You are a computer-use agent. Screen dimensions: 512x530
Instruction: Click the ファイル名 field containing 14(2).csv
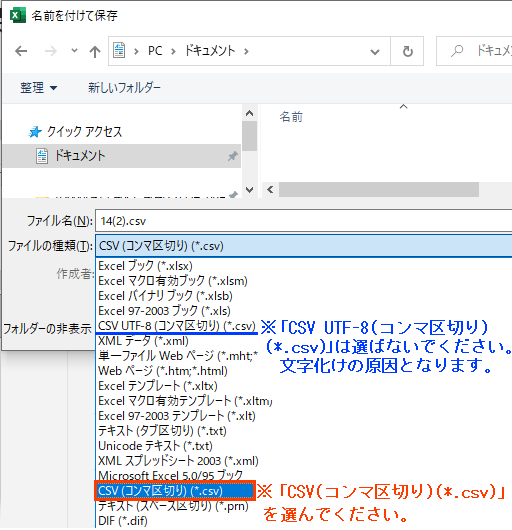tap(303, 221)
